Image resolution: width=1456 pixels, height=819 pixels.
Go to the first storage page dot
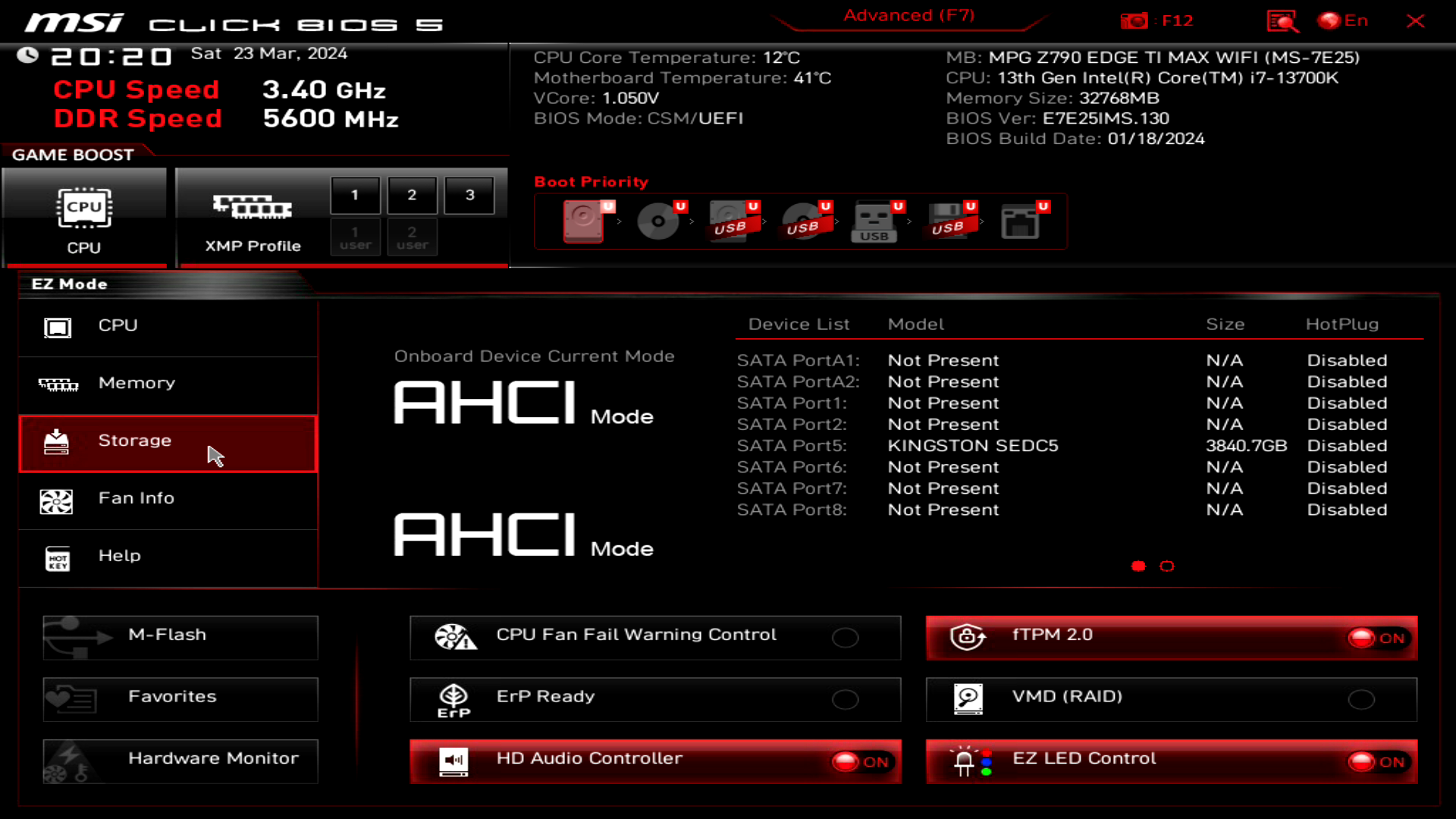[x=1138, y=566]
